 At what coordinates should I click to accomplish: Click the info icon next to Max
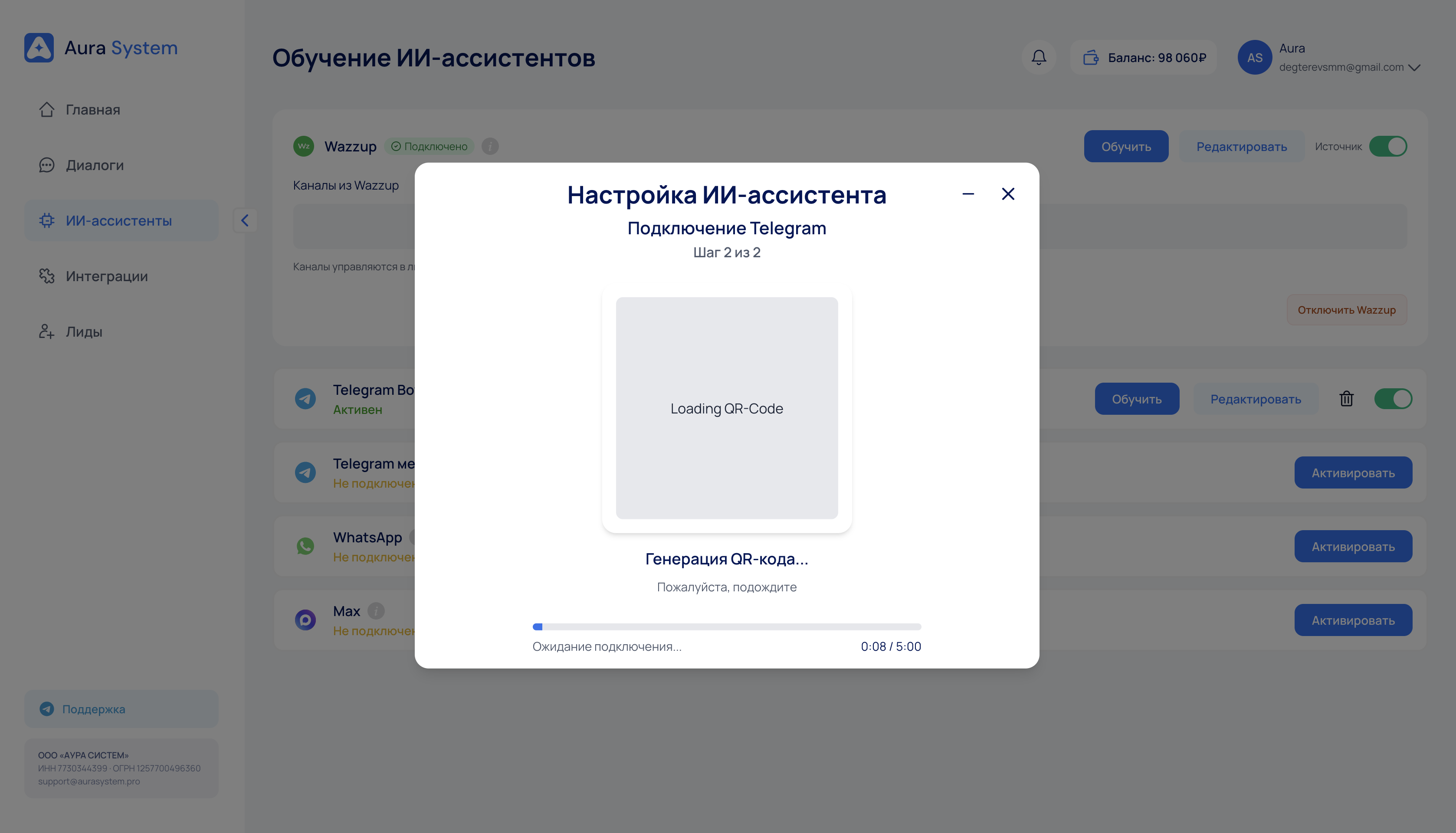pyautogui.click(x=376, y=611)
